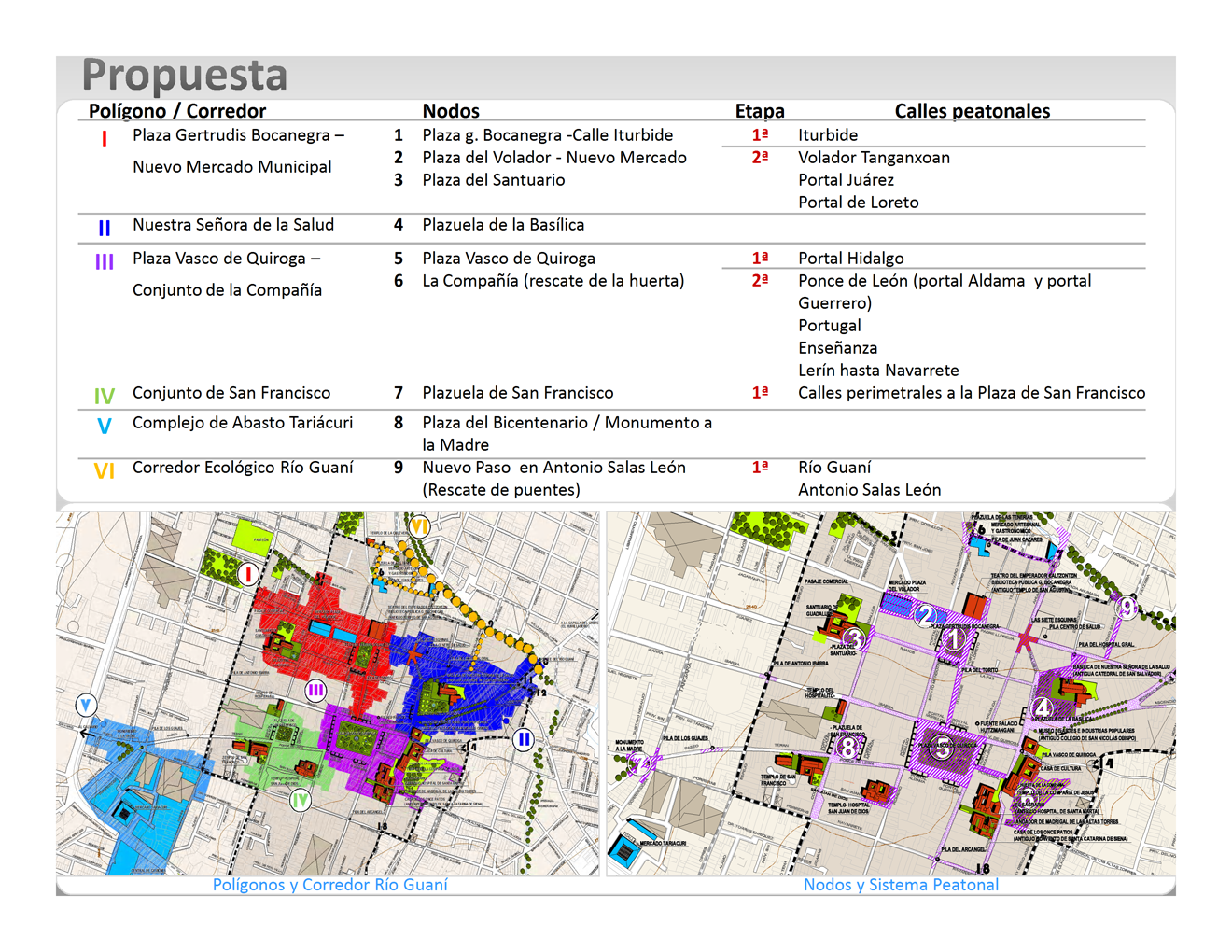
Task: Click the red star crossing on the pedestrian map
Action: click(x=1026, y=639)
